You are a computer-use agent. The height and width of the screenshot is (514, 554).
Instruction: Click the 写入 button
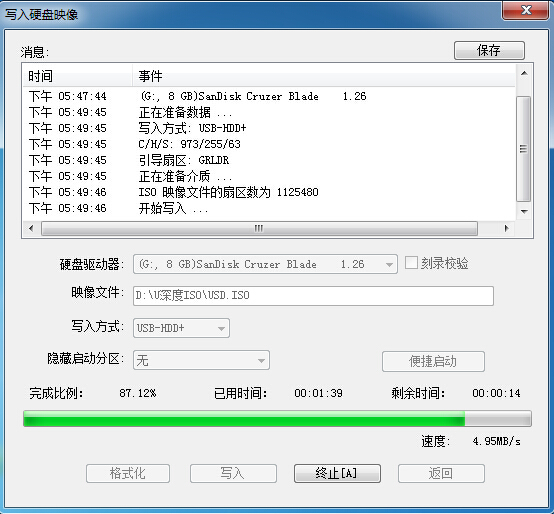point(233,473)
